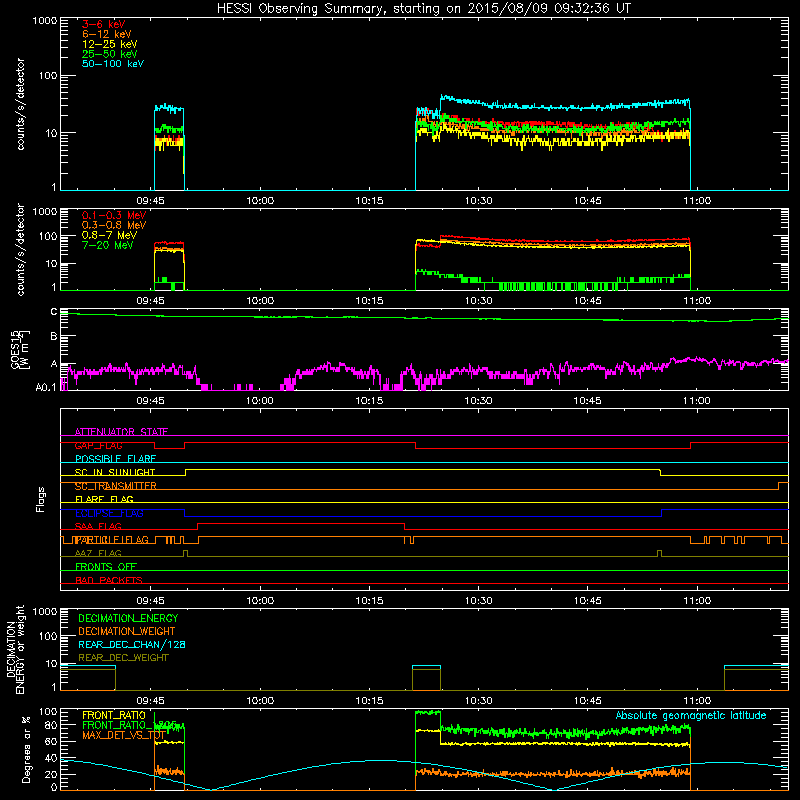Click the MAX_DET_VS_TOT legend label
The image size is (800, 800).
(124, 735)
